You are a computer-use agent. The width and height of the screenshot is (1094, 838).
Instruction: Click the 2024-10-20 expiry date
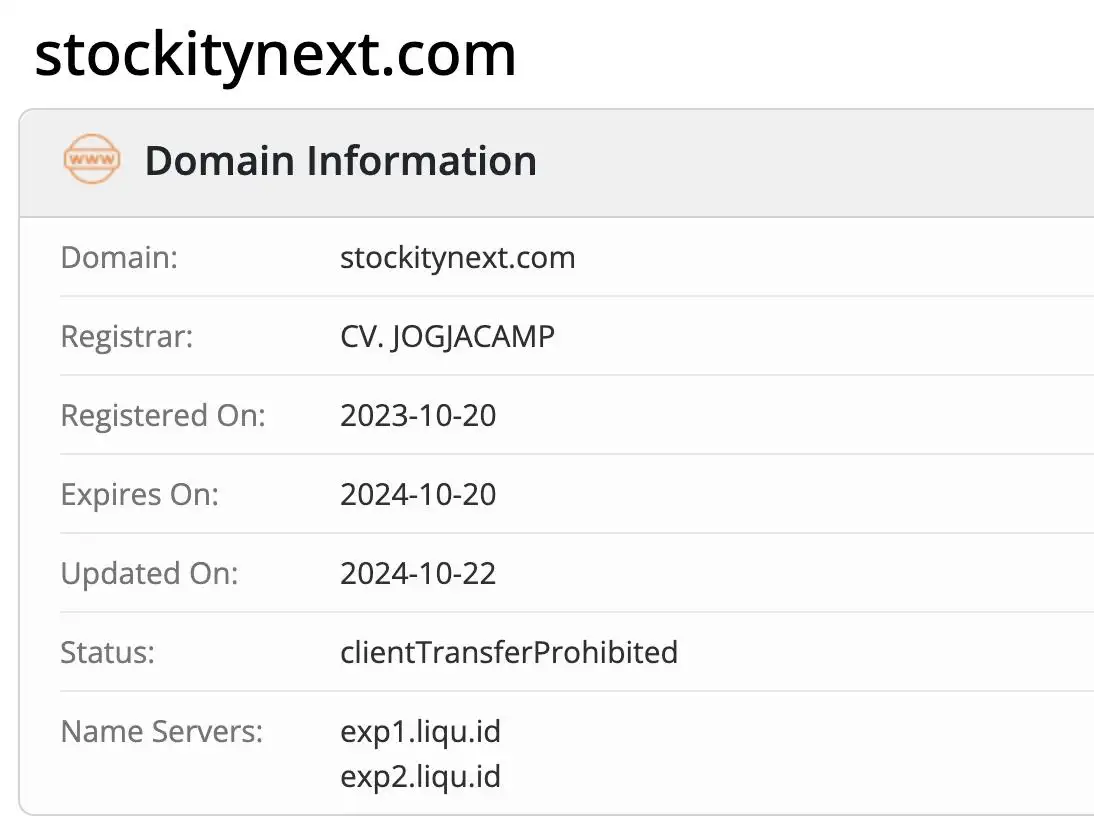[x=418, y=494]
